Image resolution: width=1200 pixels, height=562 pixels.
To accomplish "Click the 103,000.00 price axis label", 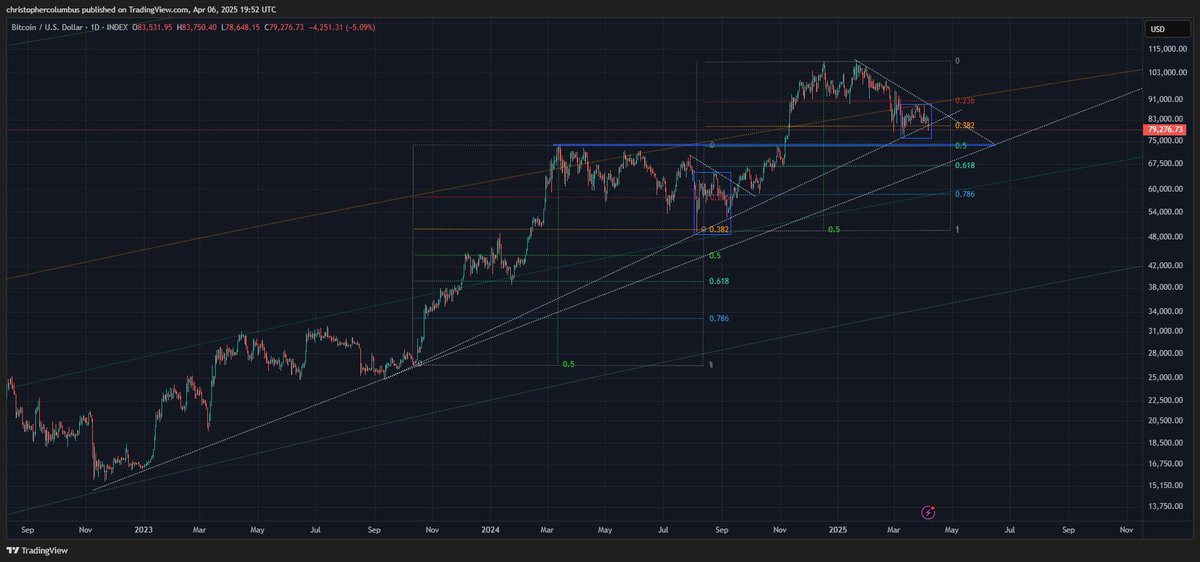I will (1169, 73).
